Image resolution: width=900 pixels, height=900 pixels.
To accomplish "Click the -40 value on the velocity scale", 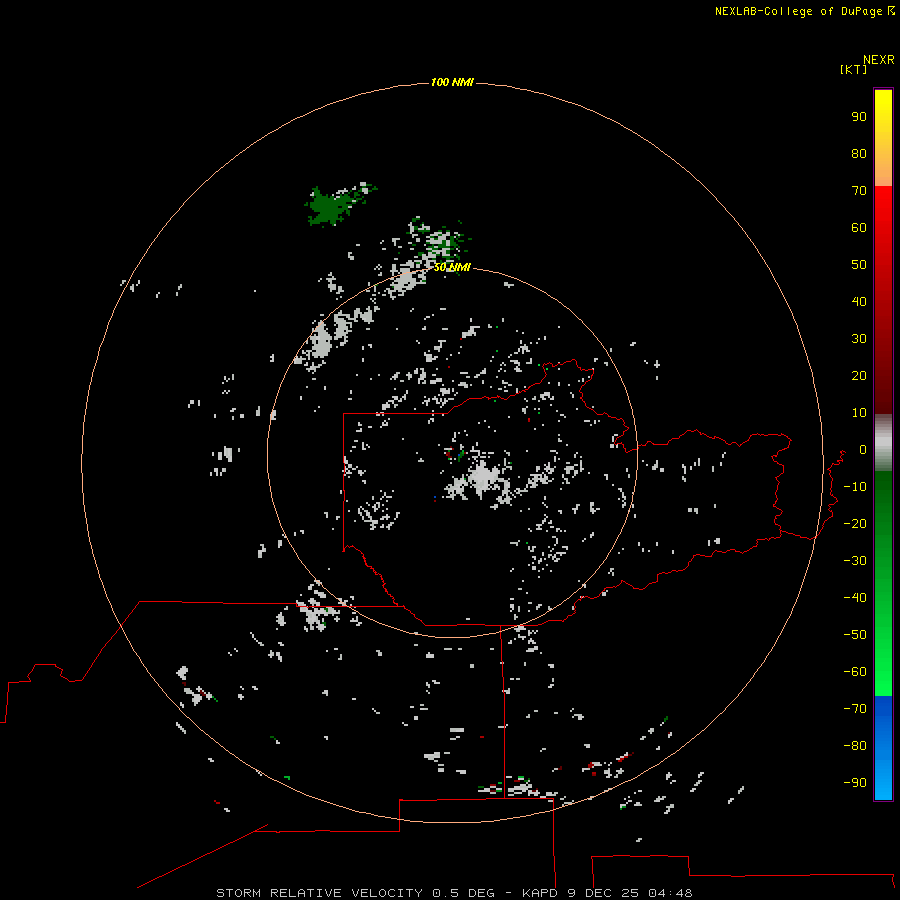I will (x=855, y=598).
